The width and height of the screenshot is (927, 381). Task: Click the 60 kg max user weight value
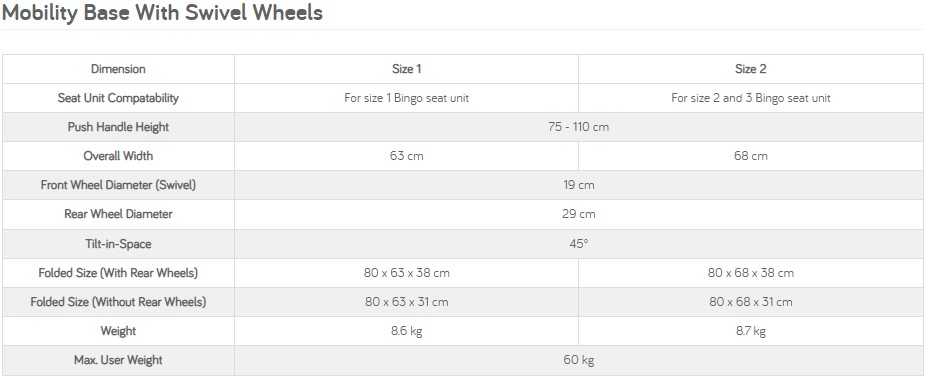point(578,360)
